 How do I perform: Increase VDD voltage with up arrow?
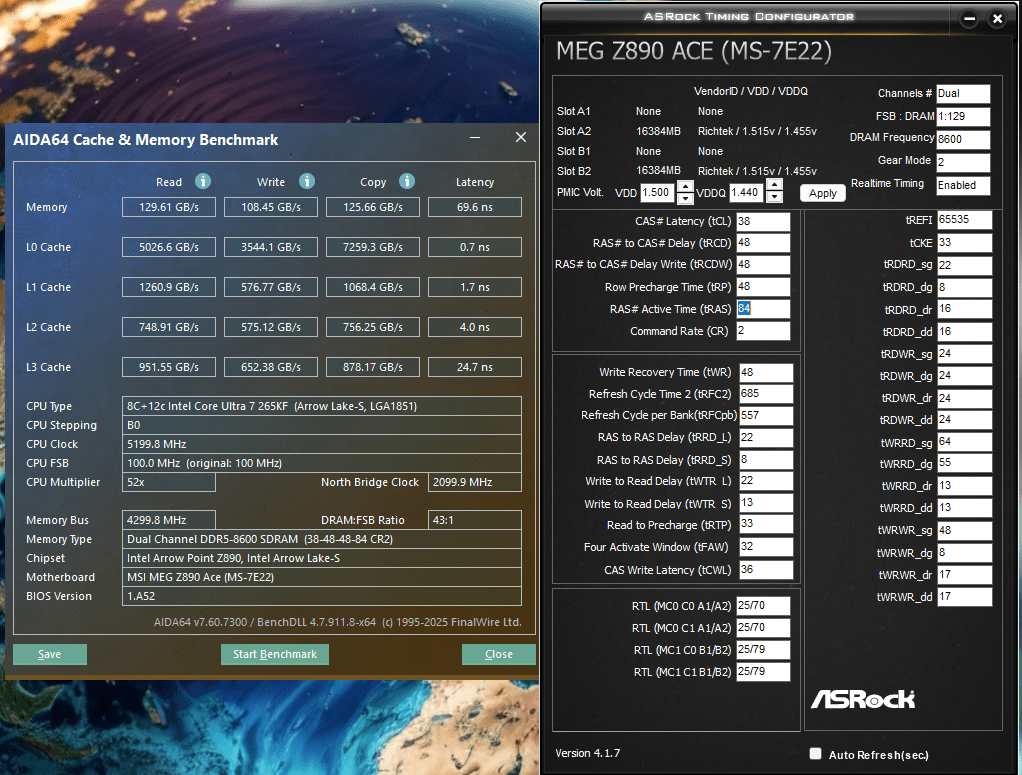pyautogui.click(x=685, y=186)
